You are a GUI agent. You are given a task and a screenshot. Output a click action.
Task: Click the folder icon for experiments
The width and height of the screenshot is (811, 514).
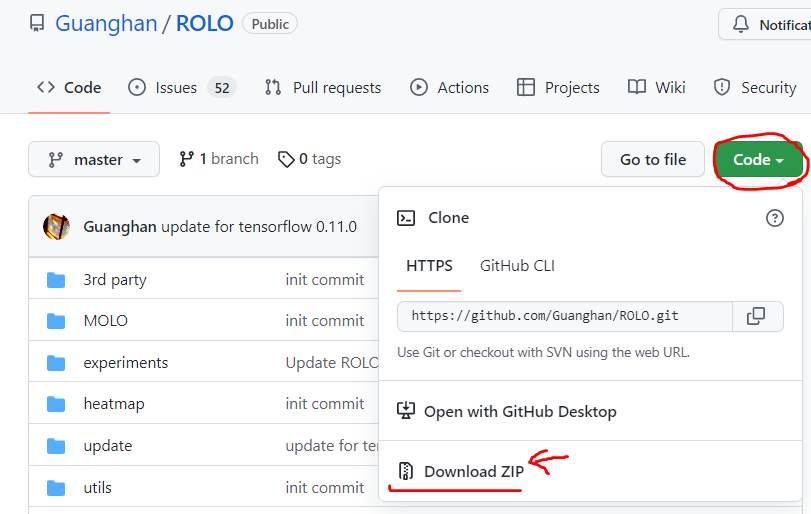click(x=56, y=363)
